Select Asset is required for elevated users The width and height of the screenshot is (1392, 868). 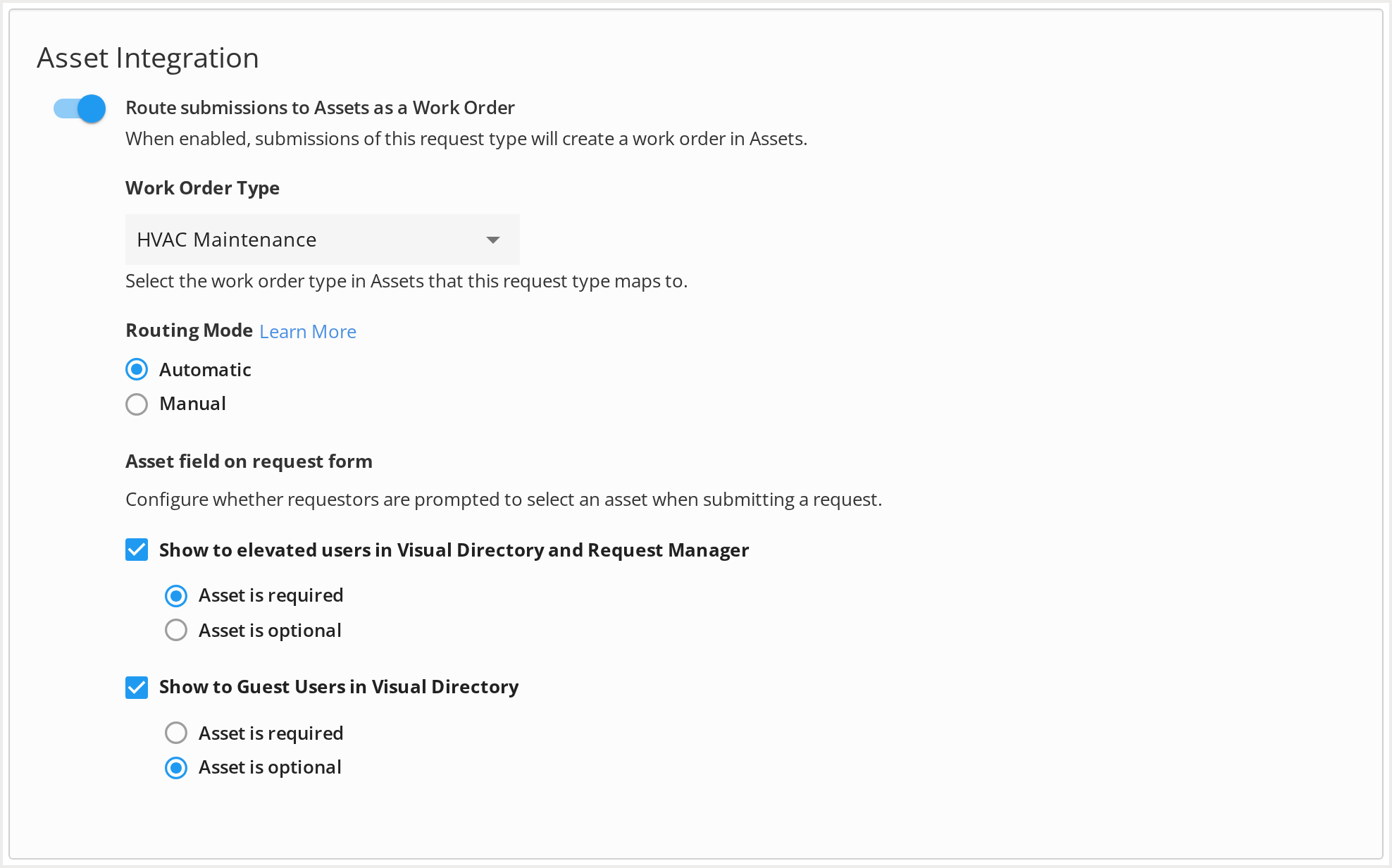pos(176,595)
